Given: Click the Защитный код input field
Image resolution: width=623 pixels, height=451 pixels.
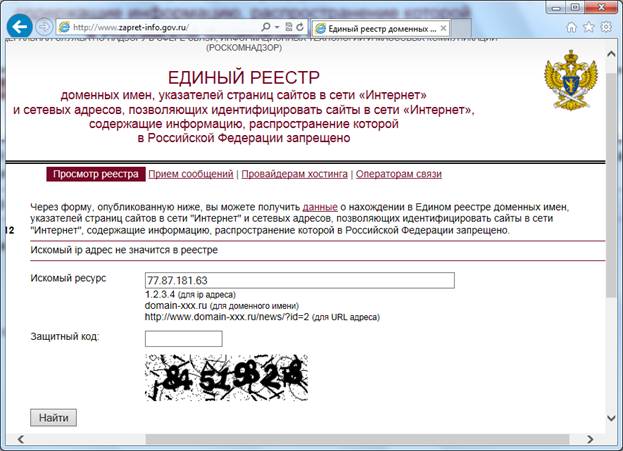Looking at the screenshot, I should [184, 339].
